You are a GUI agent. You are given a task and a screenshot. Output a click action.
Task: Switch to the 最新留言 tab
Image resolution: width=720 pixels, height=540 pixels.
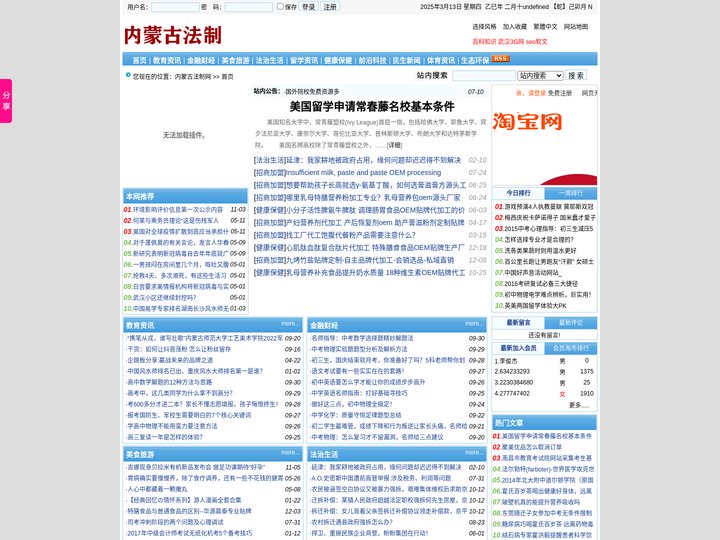pos(518,322)
